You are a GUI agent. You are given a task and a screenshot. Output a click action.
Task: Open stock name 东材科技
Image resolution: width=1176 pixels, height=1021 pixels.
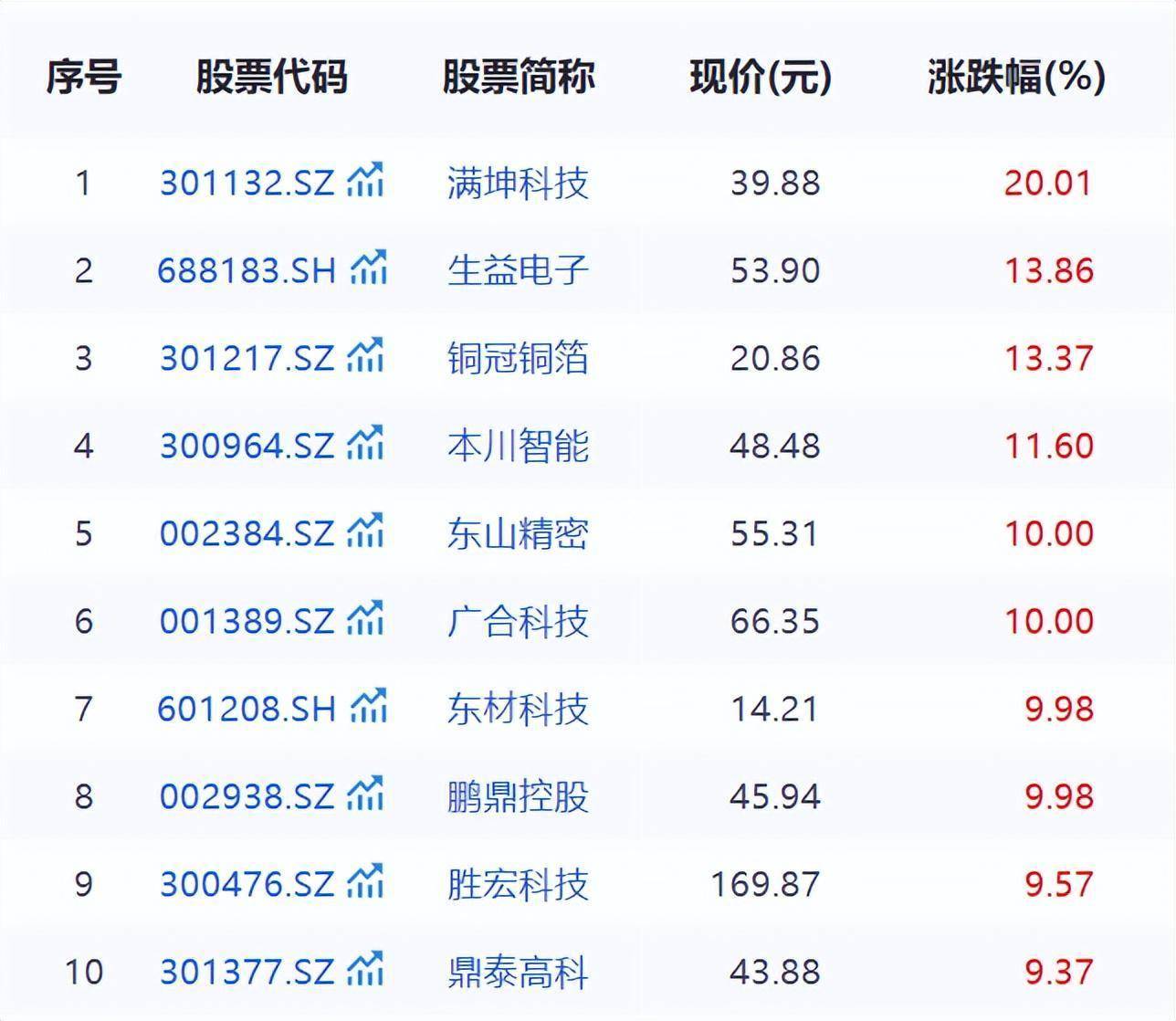tap(518, 710)
